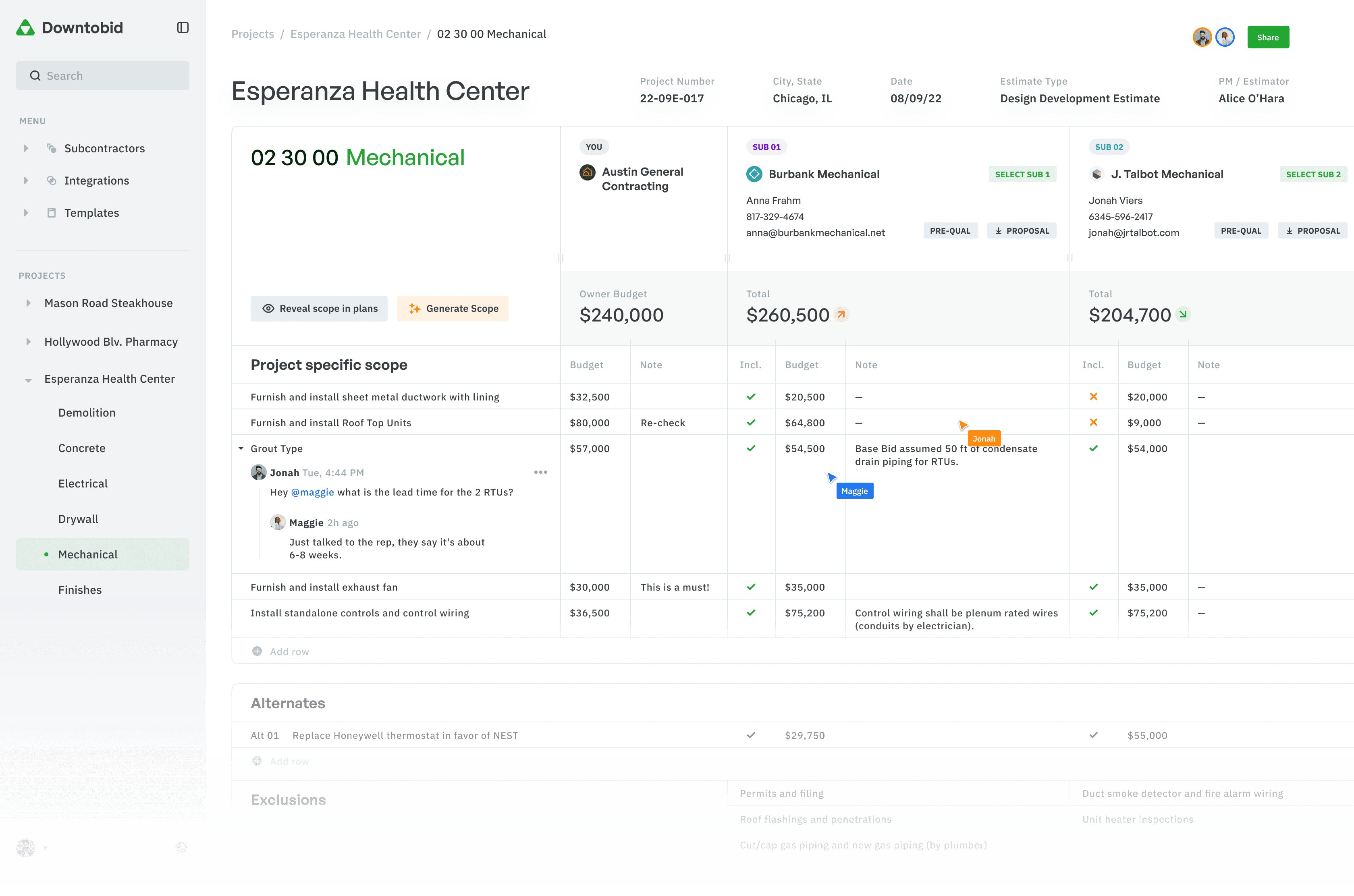Collapse the sidebar with the panel icon
The height and width of the screenshot is (896, 1354).
[182, 27]
